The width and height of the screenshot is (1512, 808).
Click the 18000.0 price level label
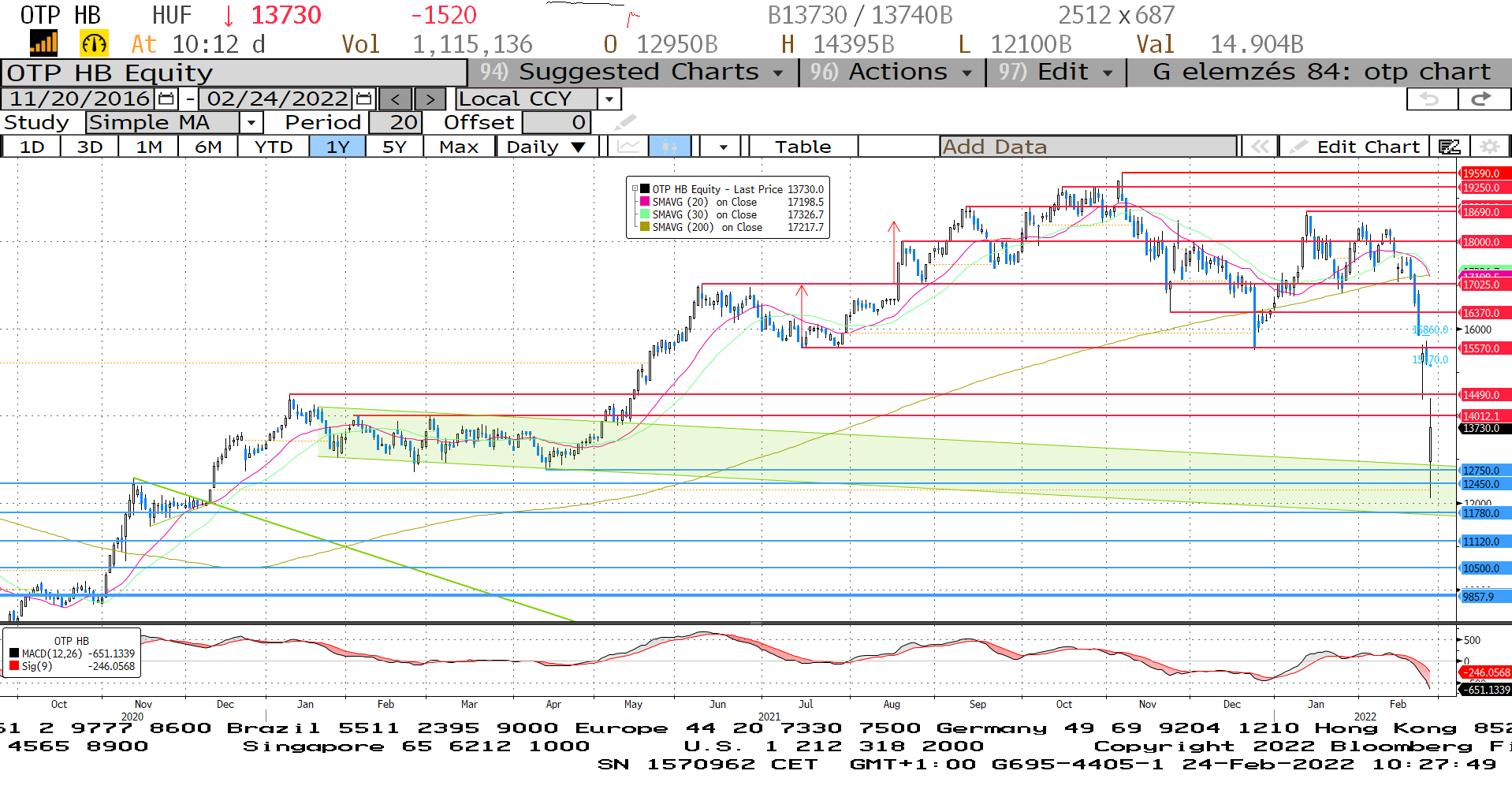click(1484, 242)
